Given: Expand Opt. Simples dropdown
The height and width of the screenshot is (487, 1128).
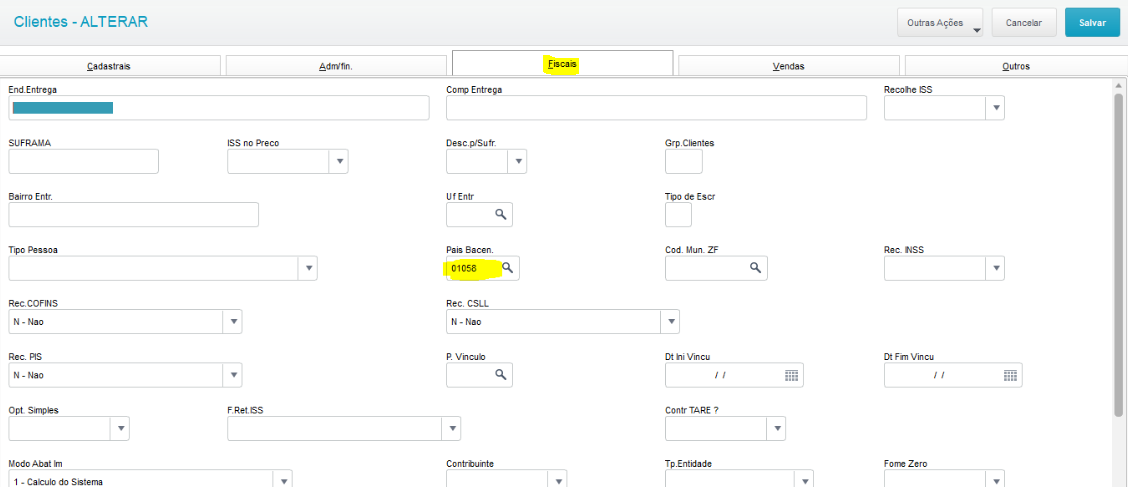Looking at the screenshot, I should coord(120,429).
